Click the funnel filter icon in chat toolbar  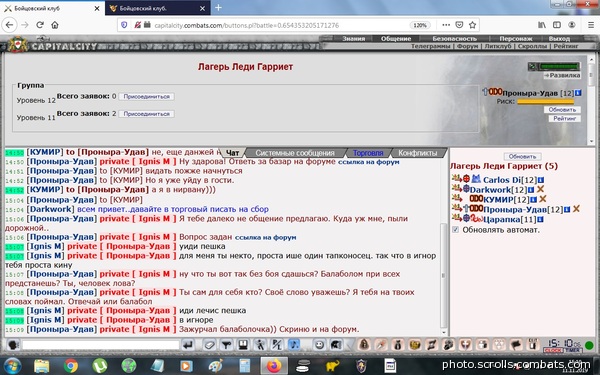(x=226, y=345)
